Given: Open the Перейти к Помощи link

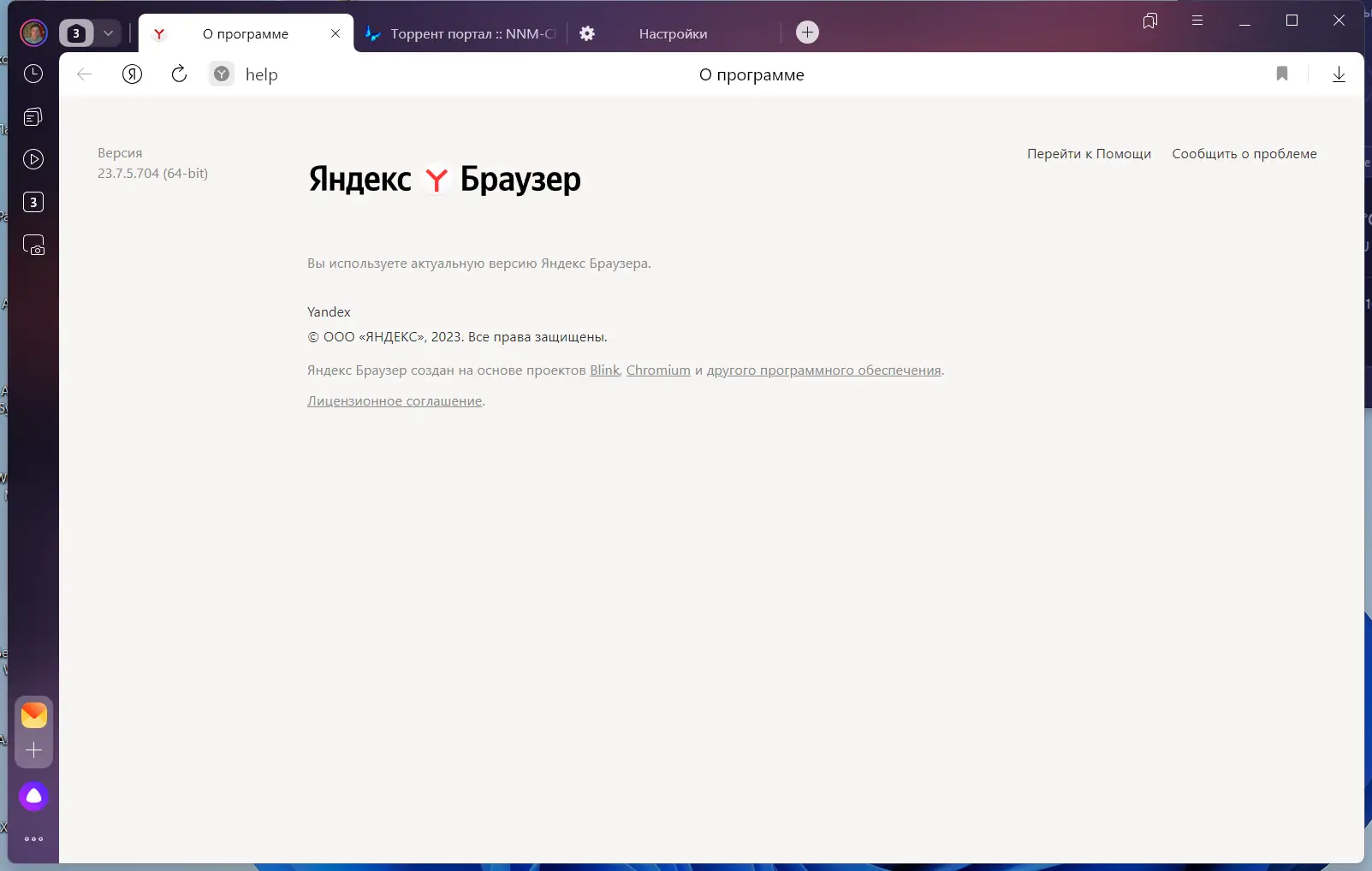Looking at the screenshot, I should [1089, 154].
